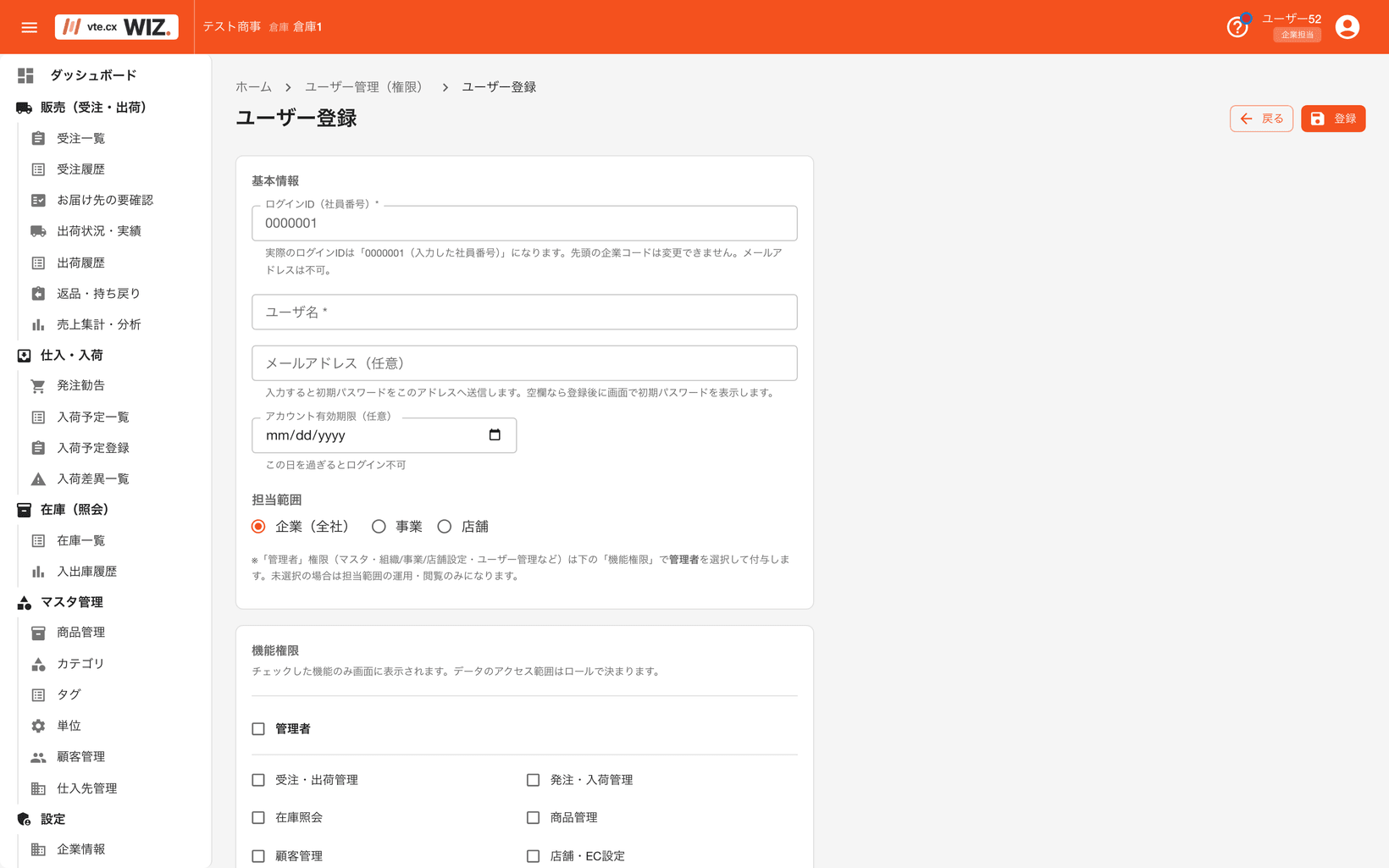Focus the メールアドレス（任意）field
The image size is (1389, 868).
click(x=524, y=363)
